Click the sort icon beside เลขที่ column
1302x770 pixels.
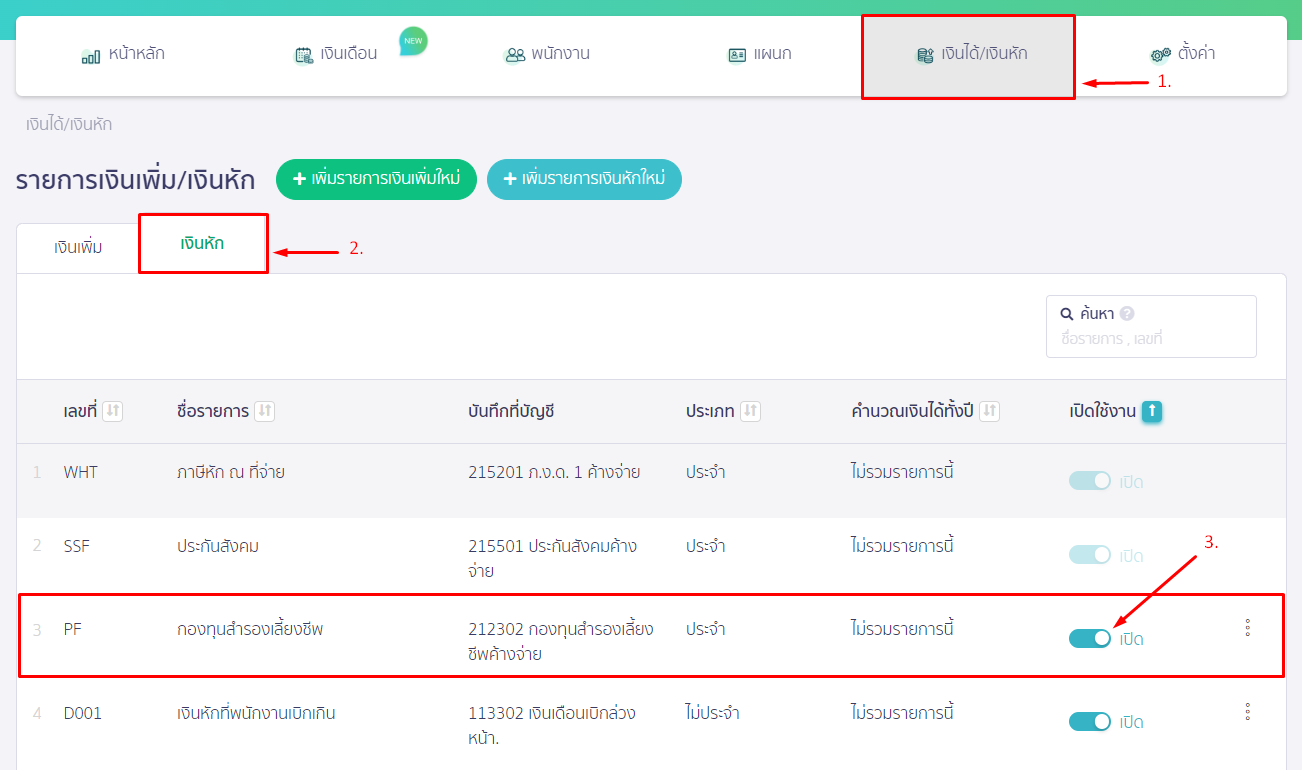click(112, 411)
